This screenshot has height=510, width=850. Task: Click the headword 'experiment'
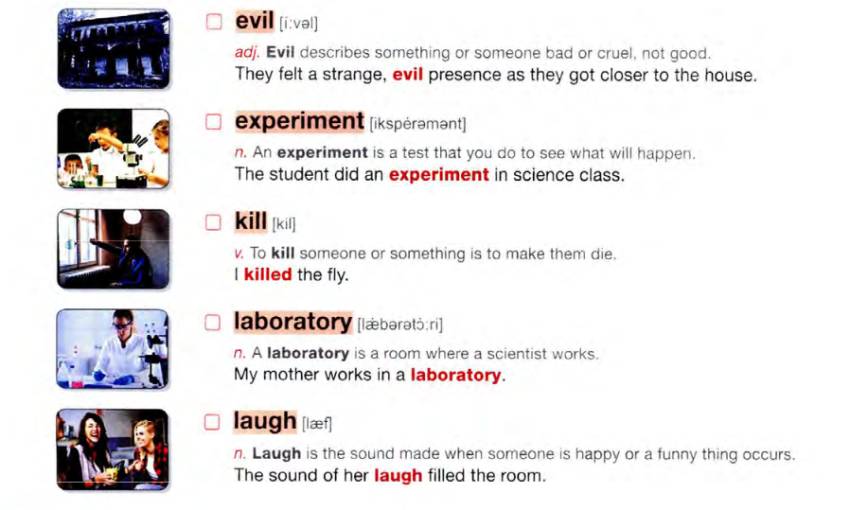click(x=299, y=121)
